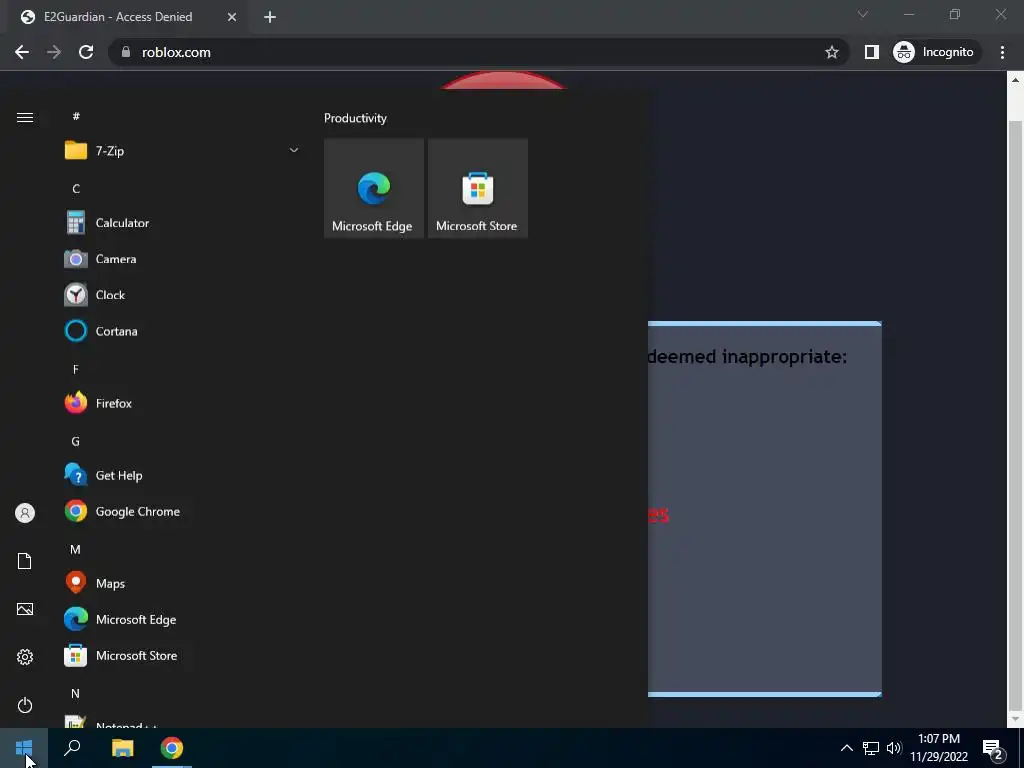Image resolution: width=1024 pixels, height=768 pixels.
Task: Open Chrome's tab search dropdown arrow
Action: [863, 14]
